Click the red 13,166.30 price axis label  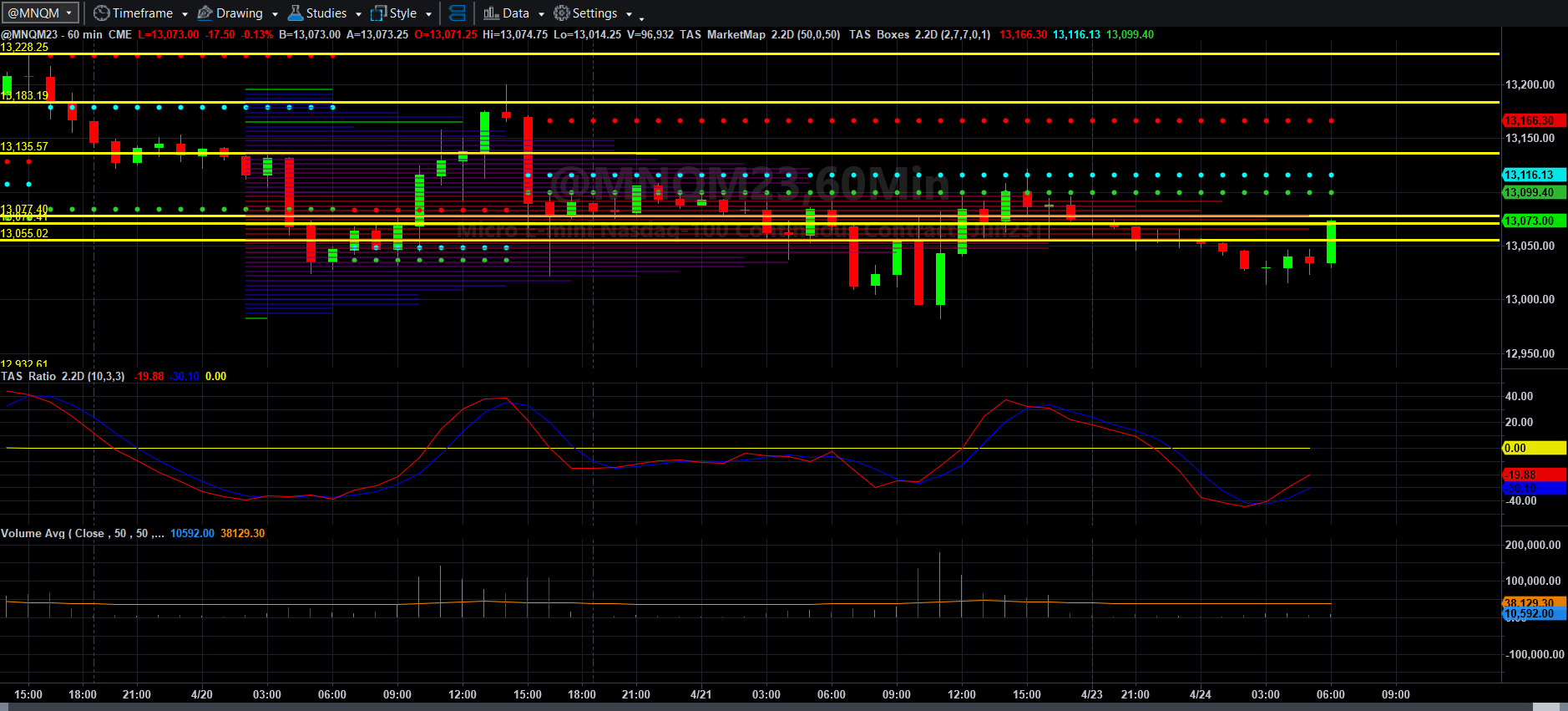[1534, 120]
